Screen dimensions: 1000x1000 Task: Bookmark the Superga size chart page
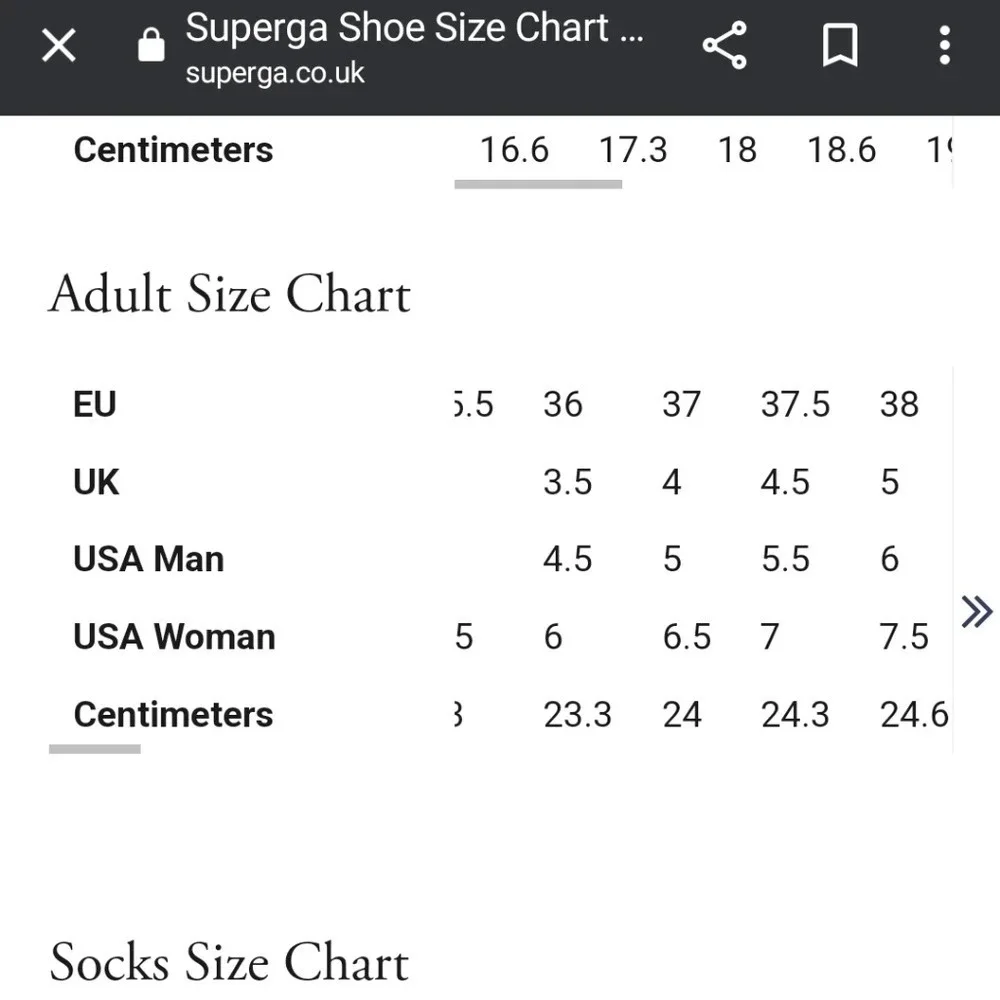pyautogui.click(x=839, y=46)
